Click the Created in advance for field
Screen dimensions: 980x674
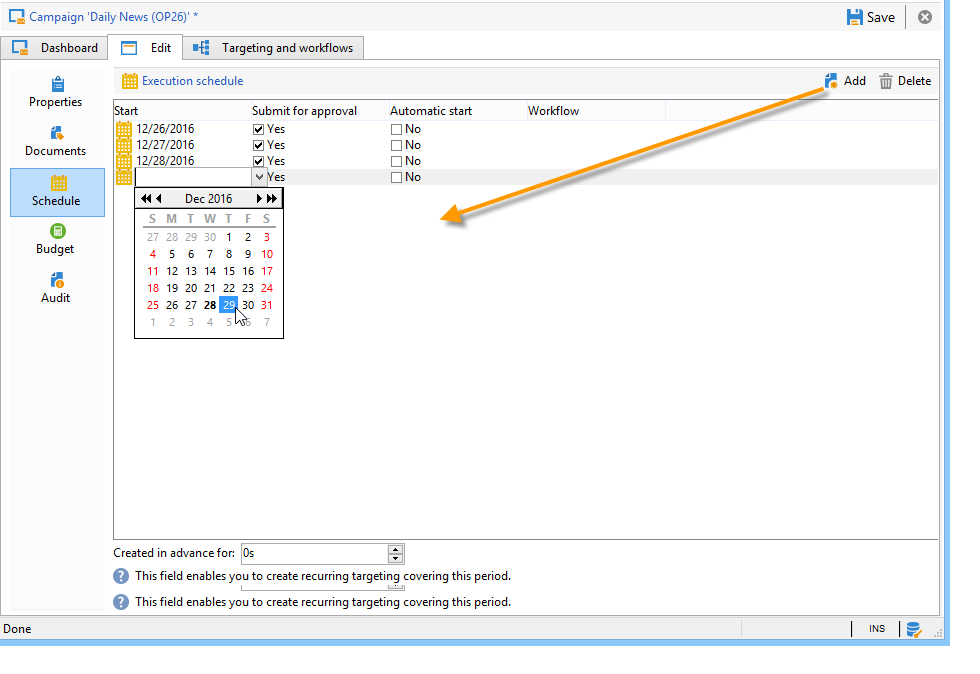click(x=314, y=554)
